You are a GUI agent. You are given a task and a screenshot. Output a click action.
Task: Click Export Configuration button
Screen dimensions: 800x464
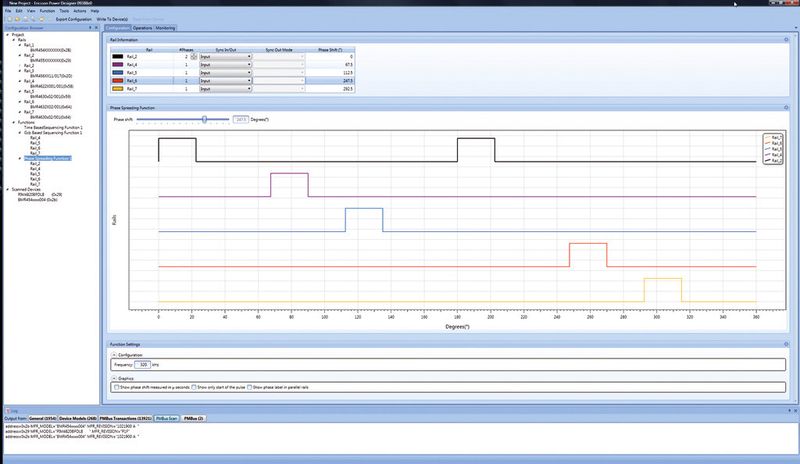coord(73,19)
